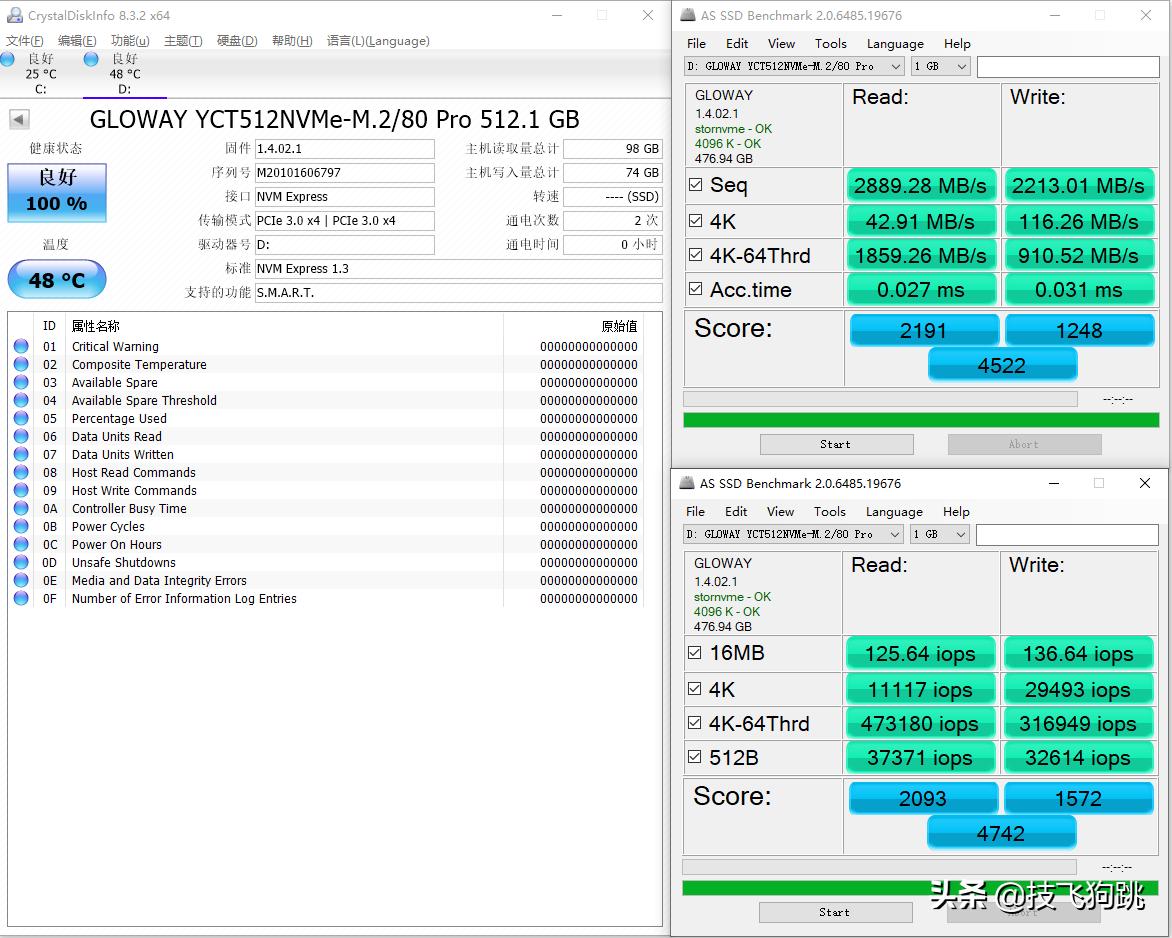
Task: Click status orb for Media and Data Integrity Errors
Action: tap(21, 579)
